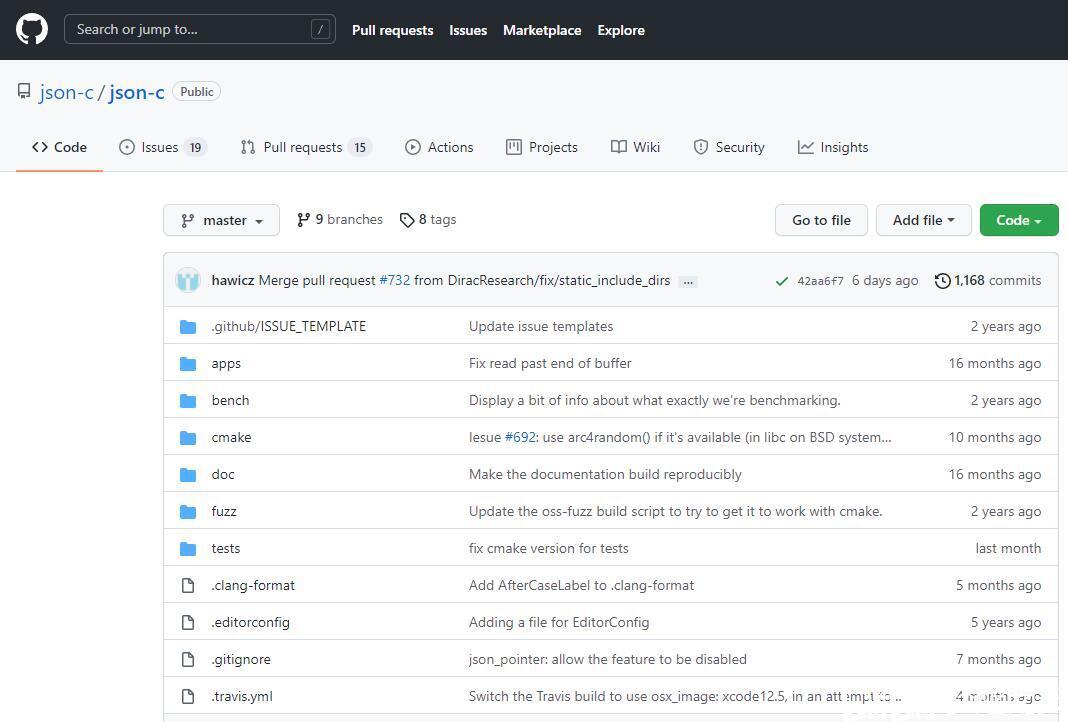The width and height of the screenshot is (1068, 722).
Task: Open the Insights tab
Action: [x=833, y=147]
